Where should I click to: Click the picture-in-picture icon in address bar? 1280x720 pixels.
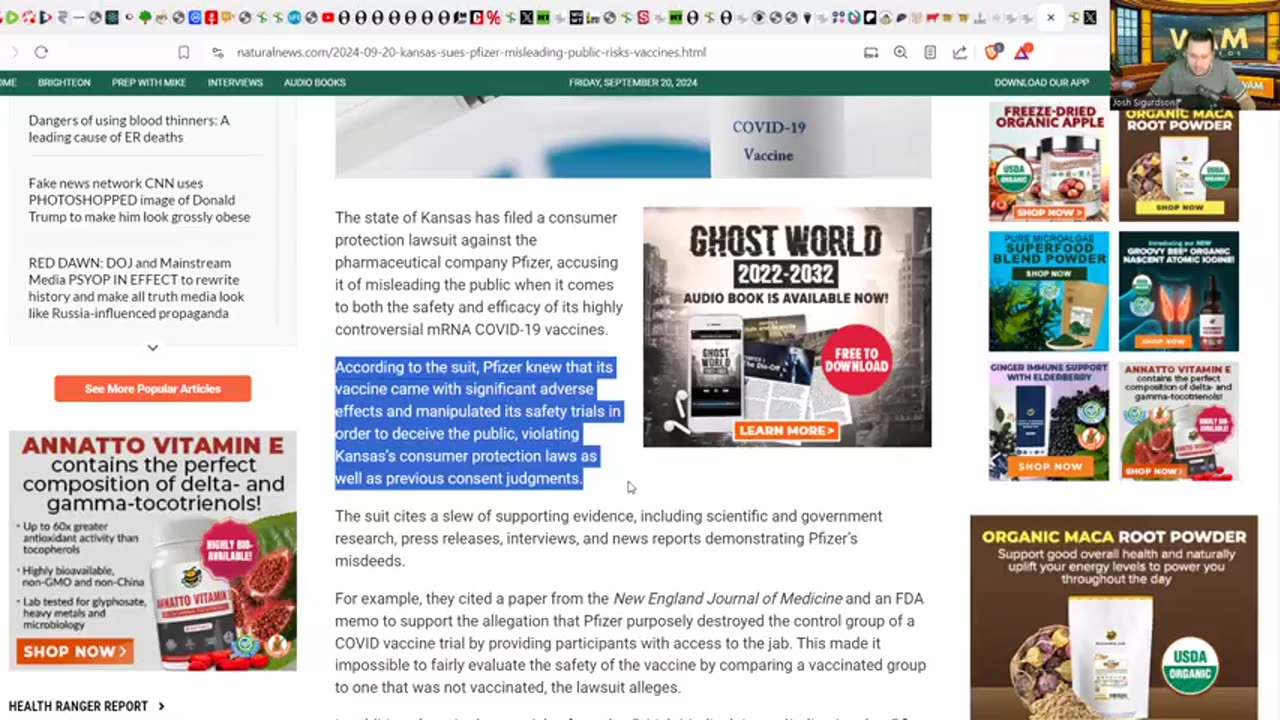[871, 52]
